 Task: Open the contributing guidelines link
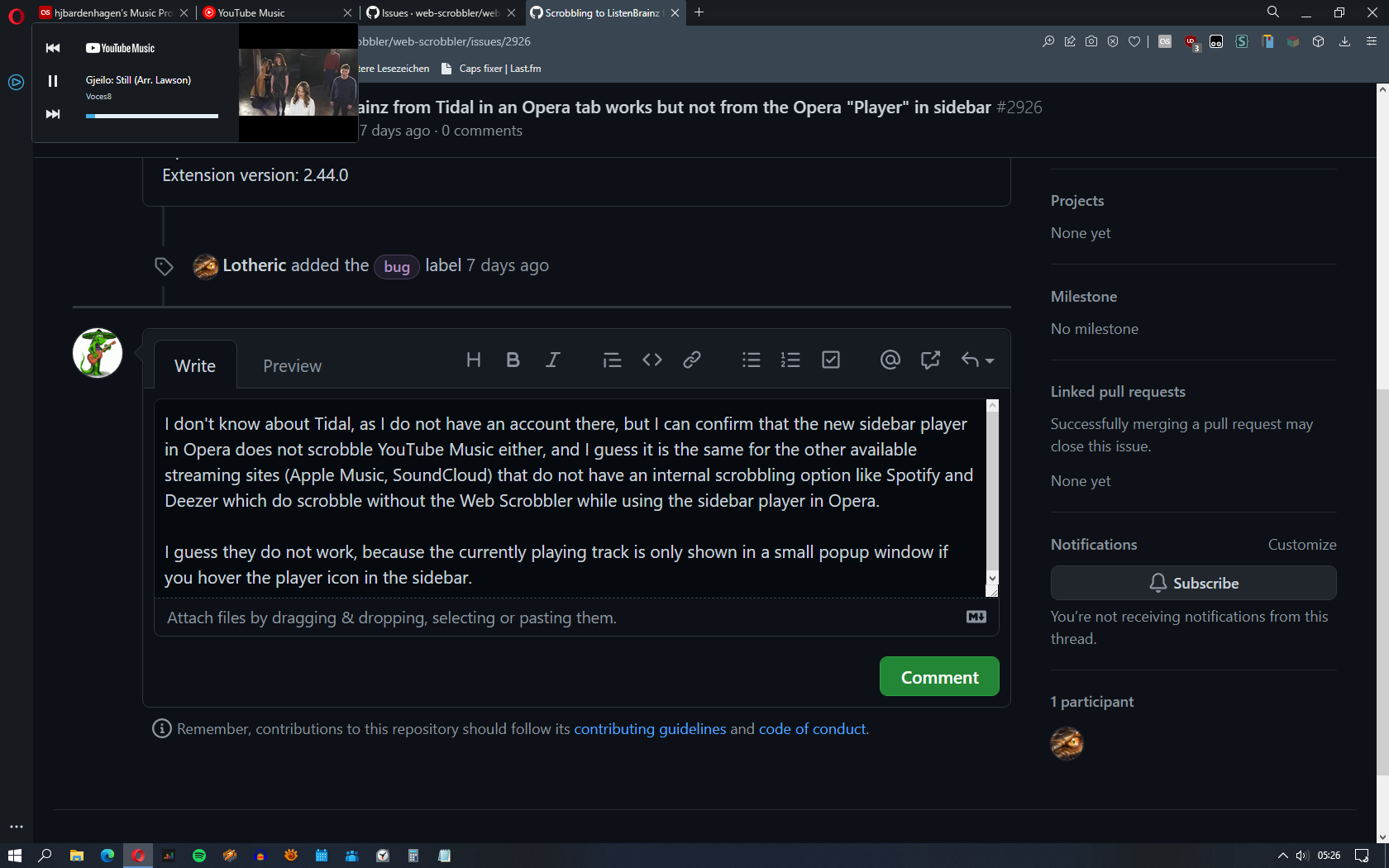649,728
